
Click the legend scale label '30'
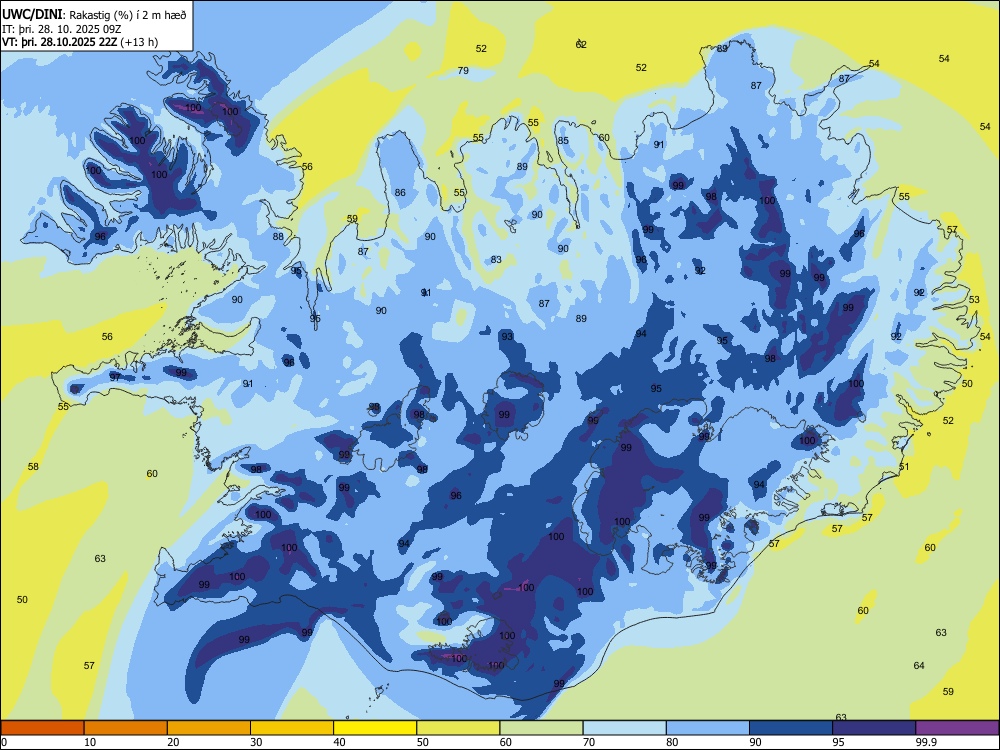point(256,742)
